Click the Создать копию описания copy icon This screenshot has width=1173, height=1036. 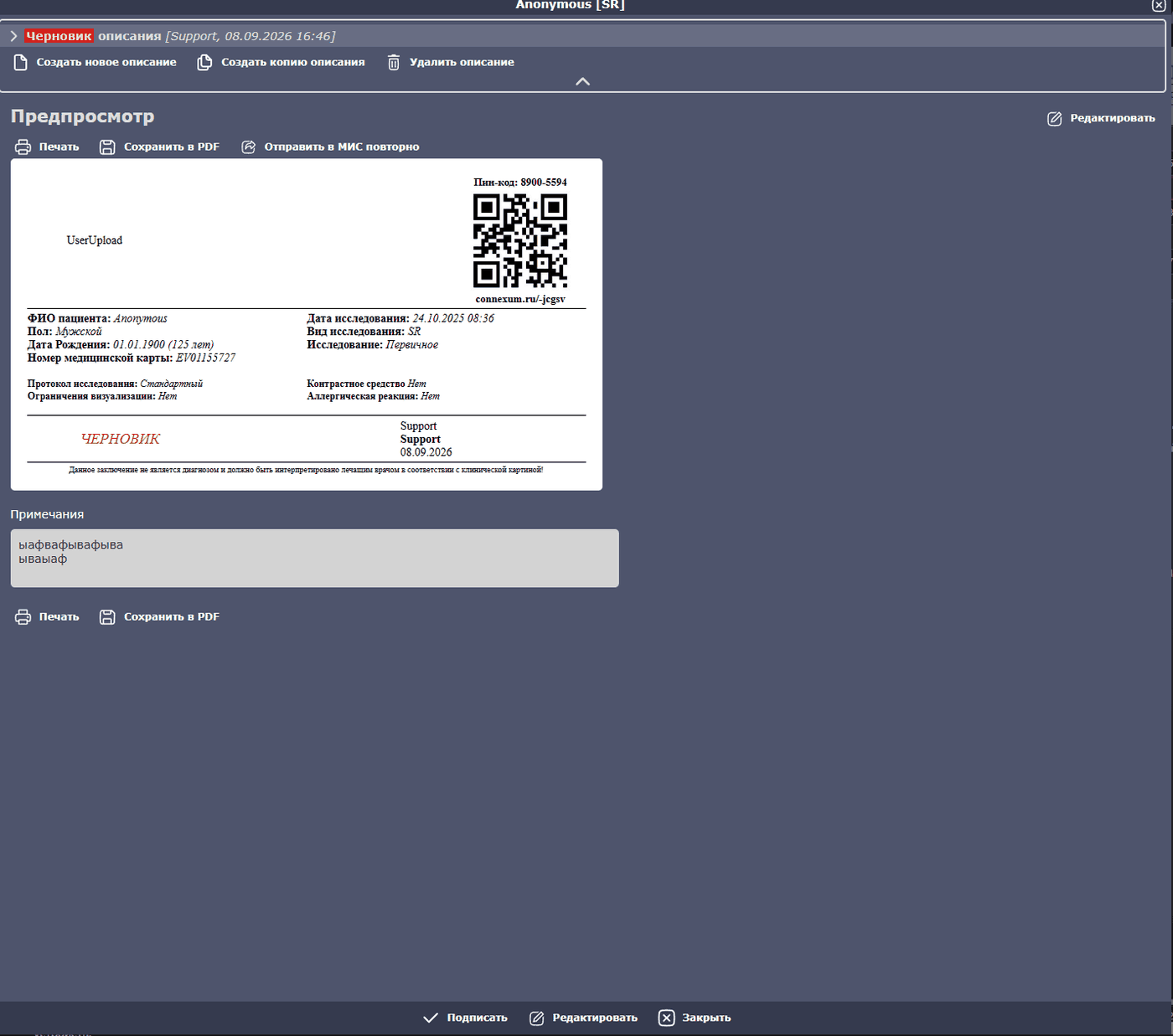click(x=204, y=63)
